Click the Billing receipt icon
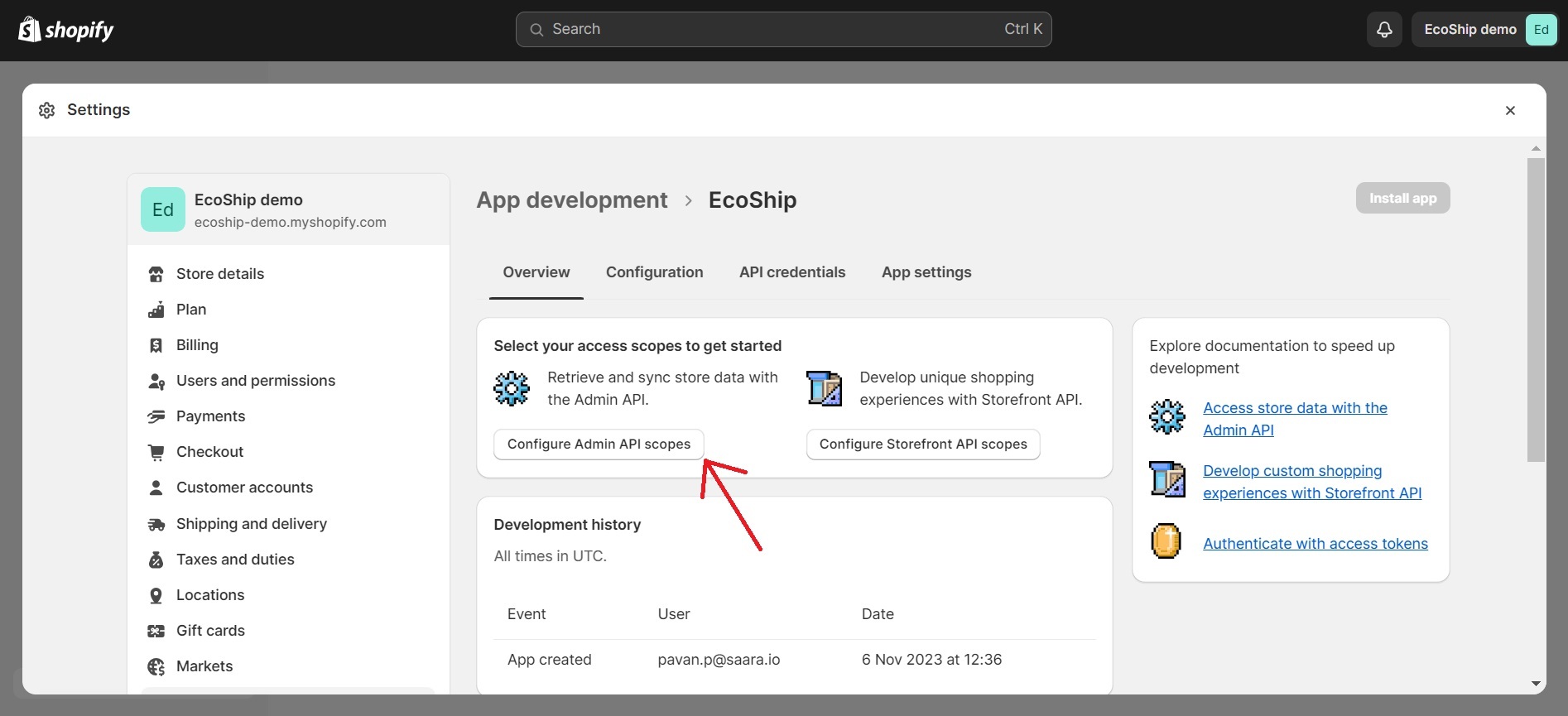This screenshot has width=1568, height=716. tap(156, 345)
